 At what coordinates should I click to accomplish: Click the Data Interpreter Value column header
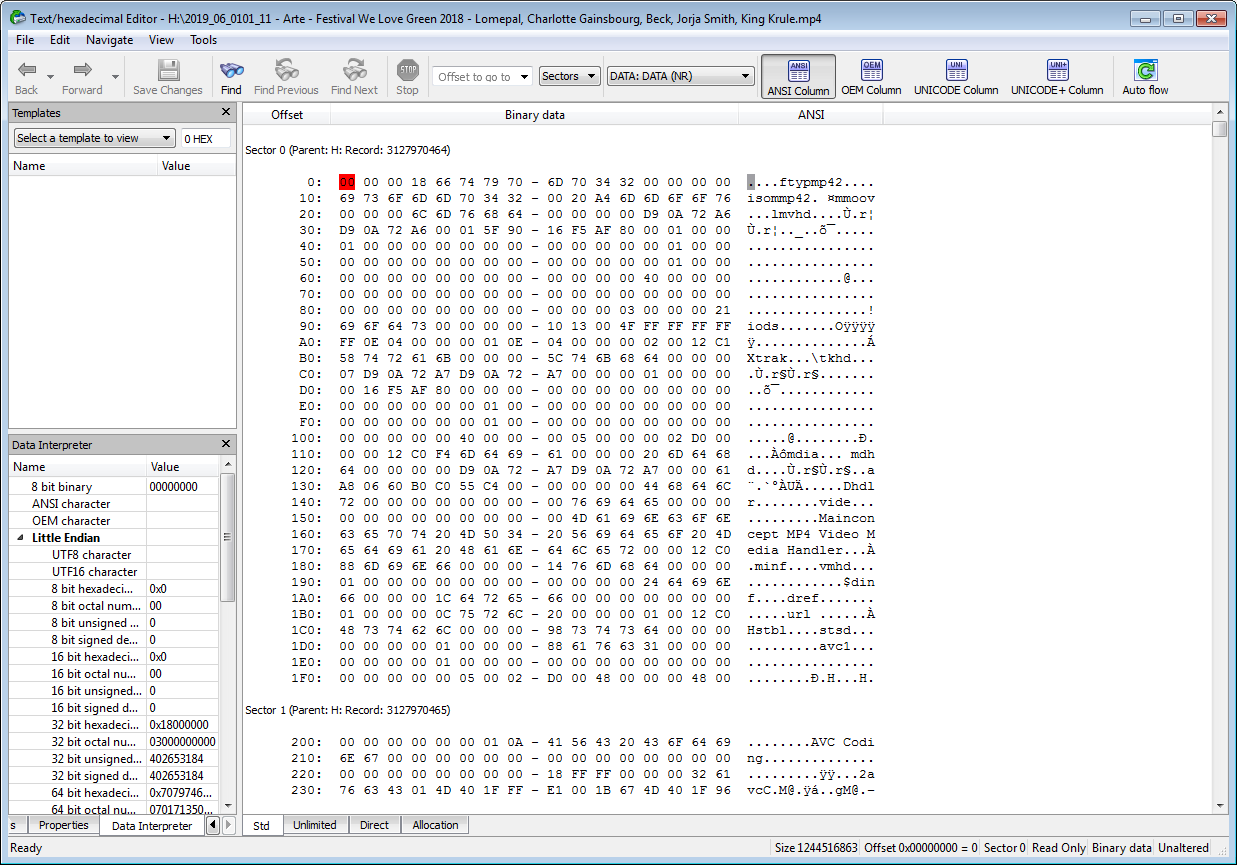click(182, 467)
